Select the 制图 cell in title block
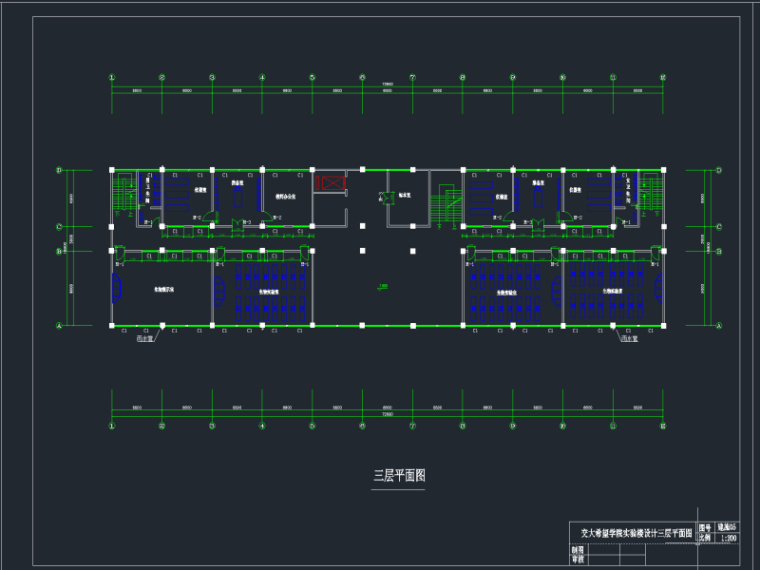760x570 pixels. (x=577, y=549)
